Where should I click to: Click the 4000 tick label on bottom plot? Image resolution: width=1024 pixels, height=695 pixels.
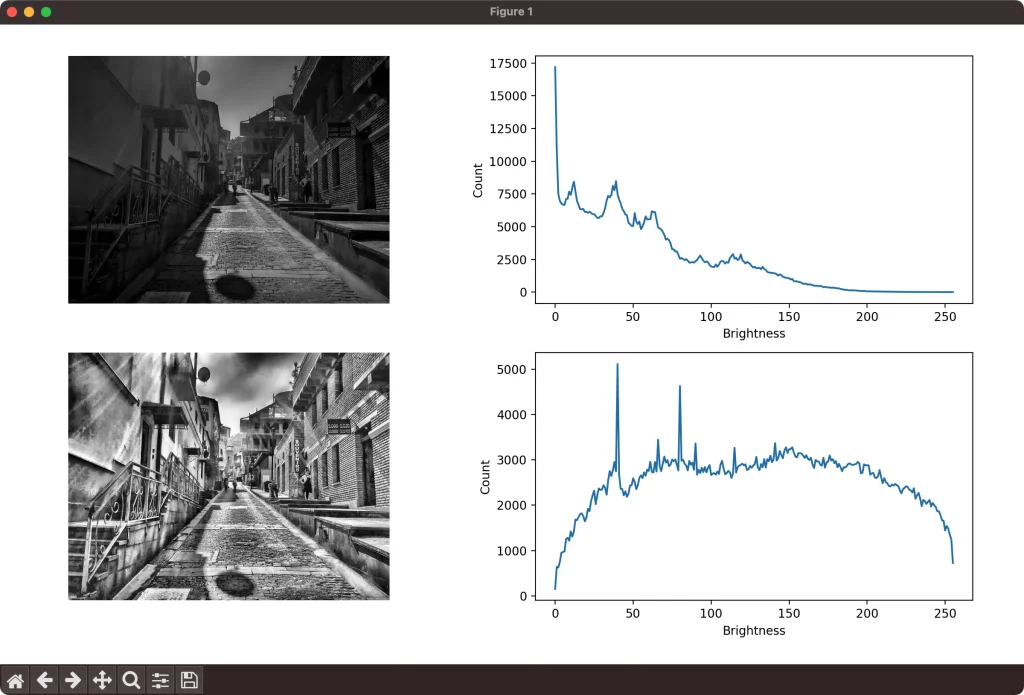[511, 414]
